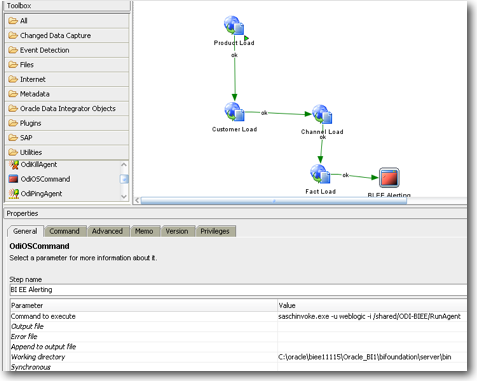This screenshot has height=381, width=477.
Task: Collapse the Utilities toolbox group
Action: pos(67,152)
